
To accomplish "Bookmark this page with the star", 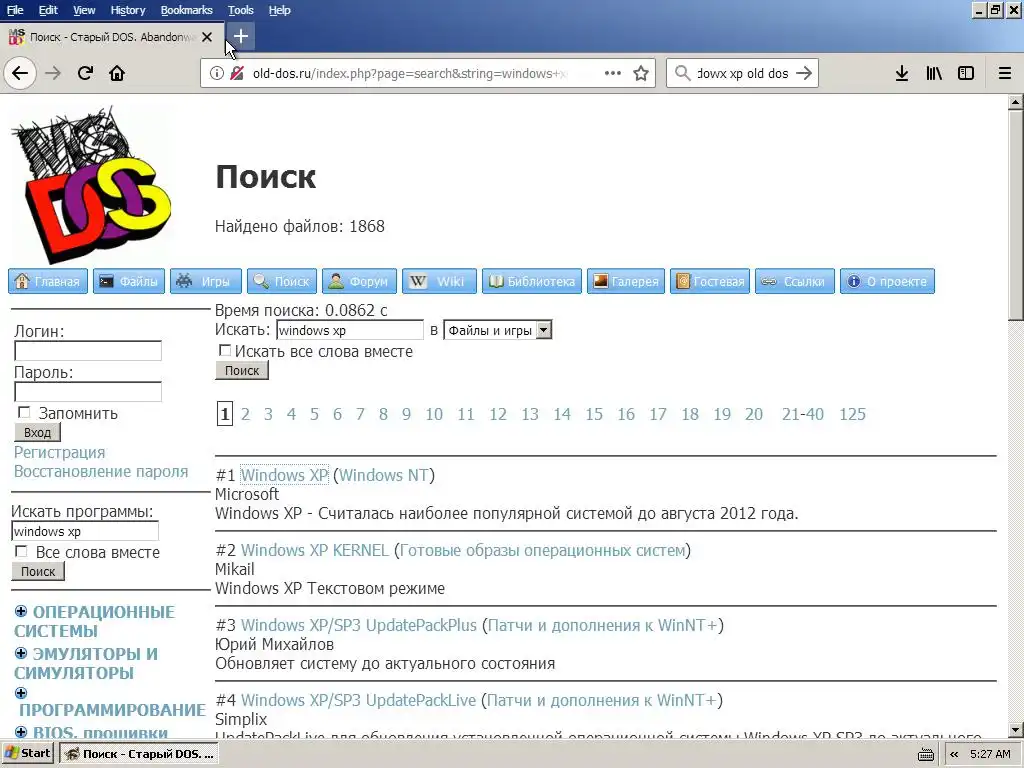I will pos(641,73).
